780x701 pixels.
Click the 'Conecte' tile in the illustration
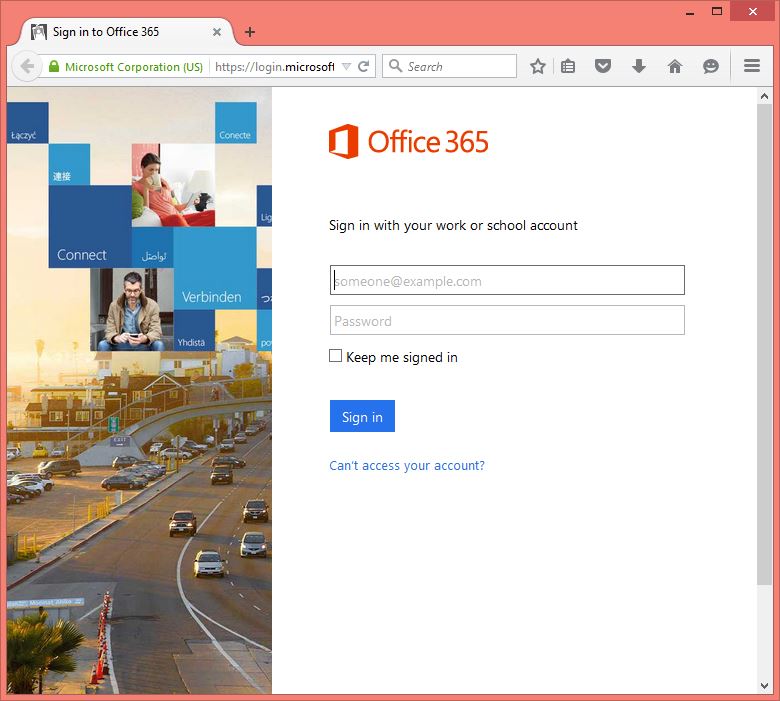click(236, 123)
